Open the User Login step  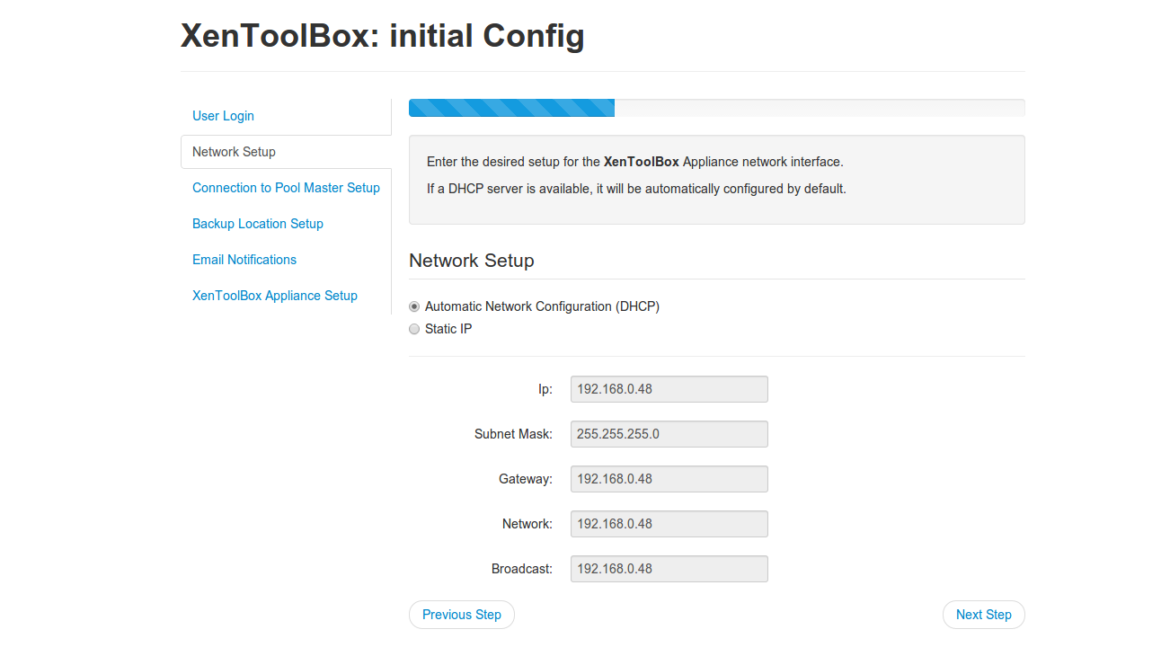[223, 116]
